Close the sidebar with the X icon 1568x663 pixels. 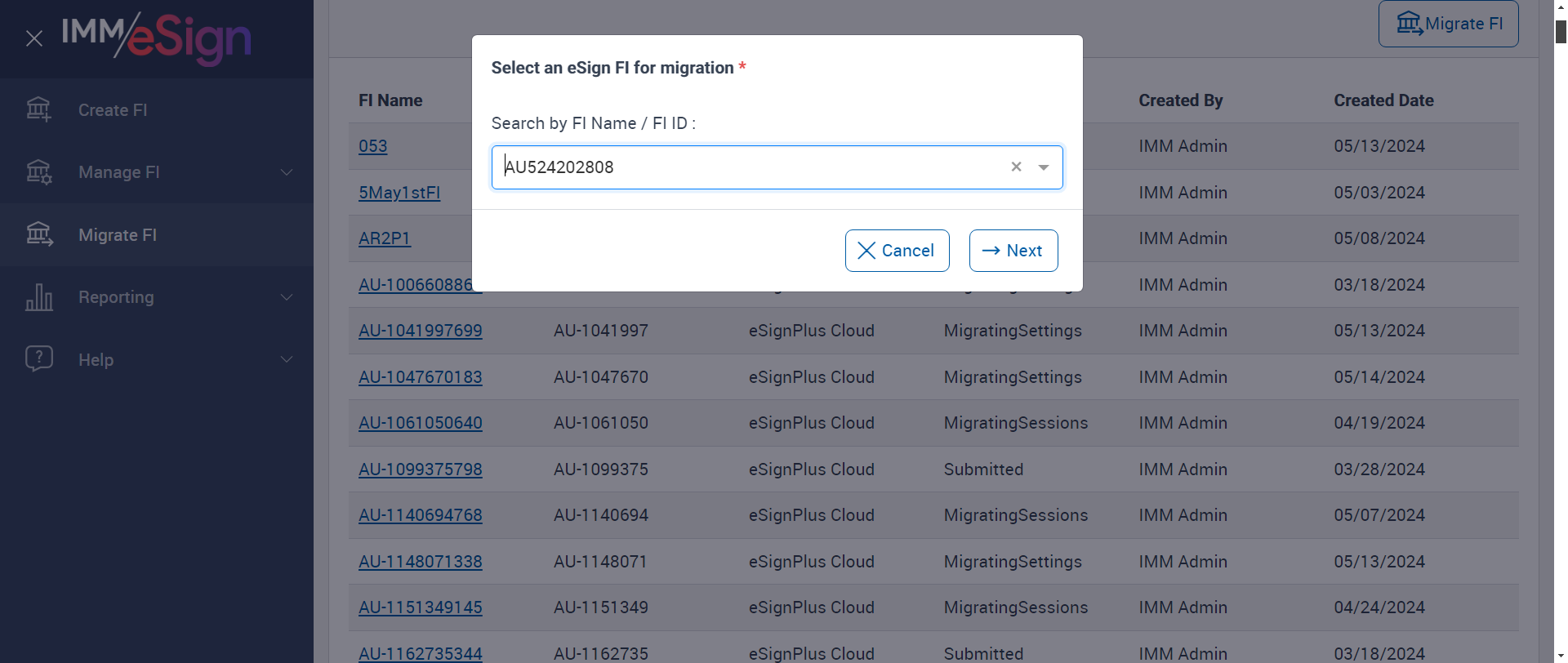point(34,38)
